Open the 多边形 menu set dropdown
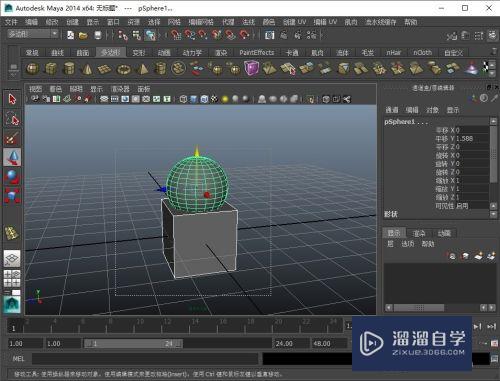 [x=33, y=34]
